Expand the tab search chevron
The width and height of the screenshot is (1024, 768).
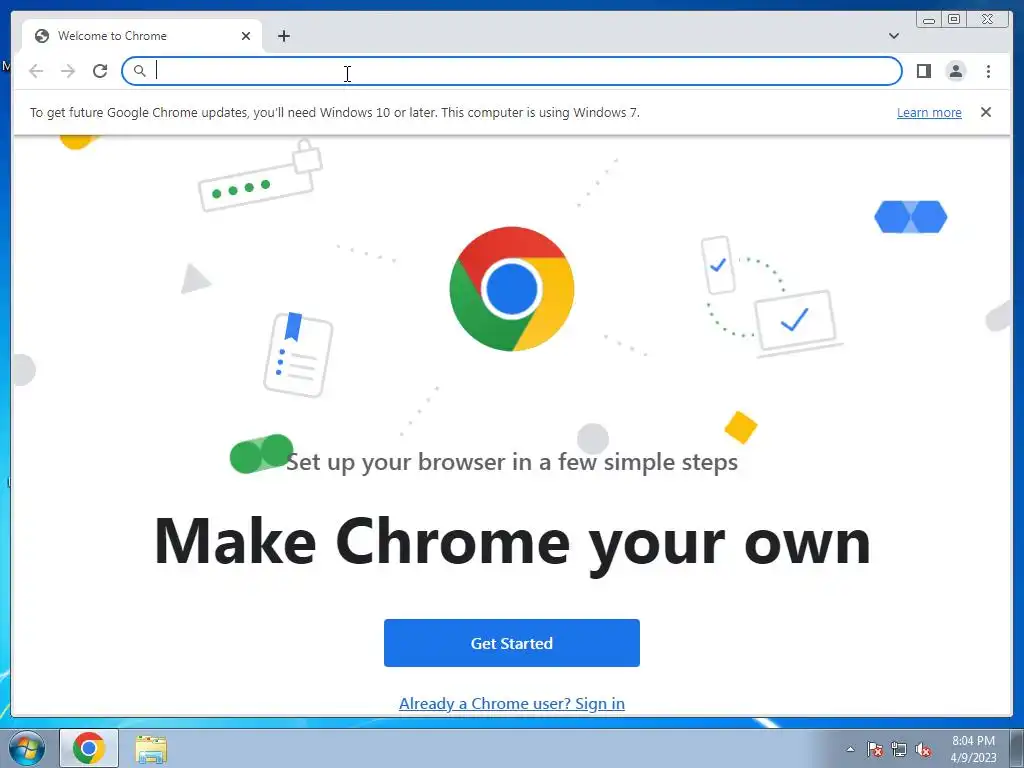(893, 36)
